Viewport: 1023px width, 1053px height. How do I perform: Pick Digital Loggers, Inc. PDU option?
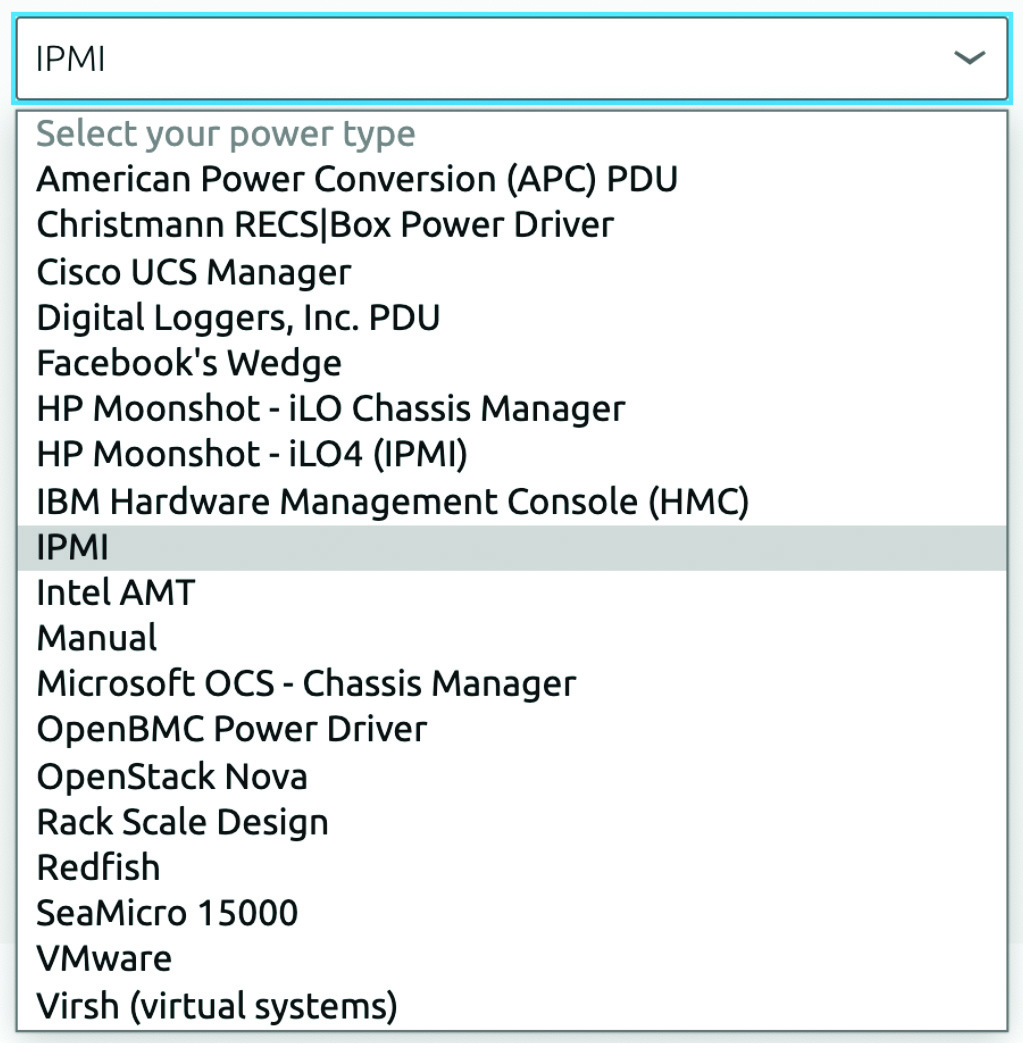pyautogui.click(x=238, y=318)
